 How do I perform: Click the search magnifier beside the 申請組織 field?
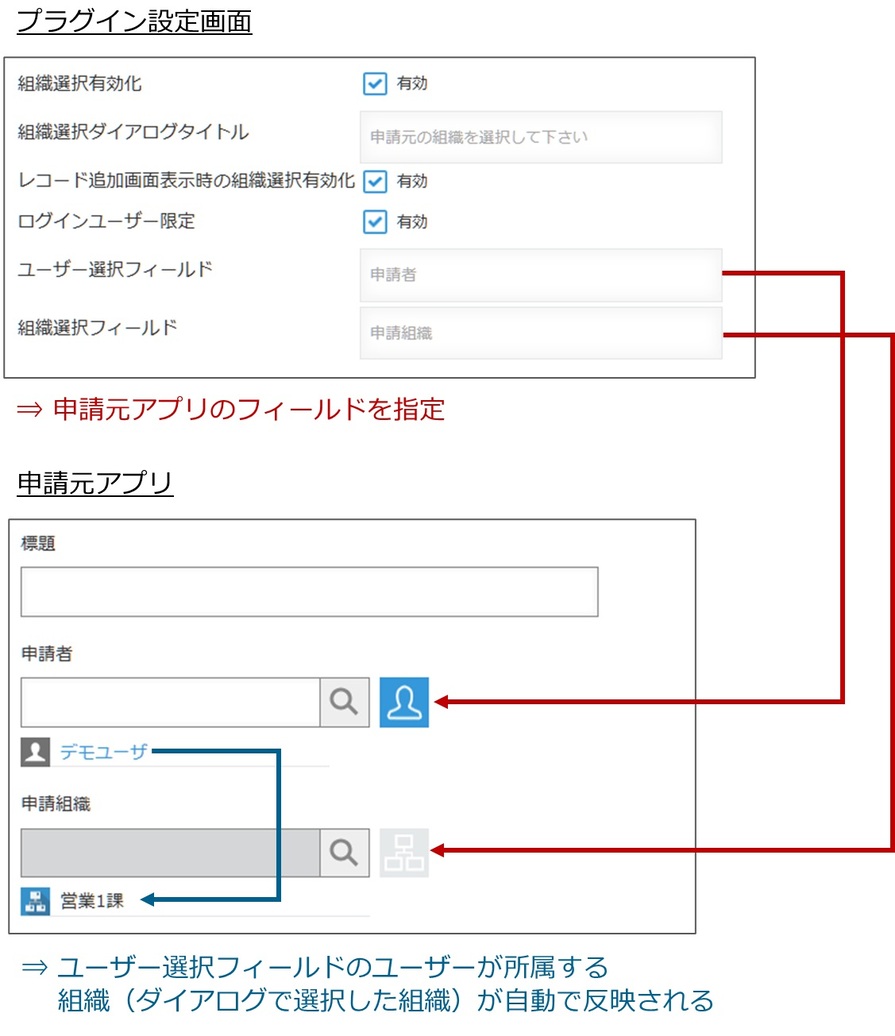(344, 852)
